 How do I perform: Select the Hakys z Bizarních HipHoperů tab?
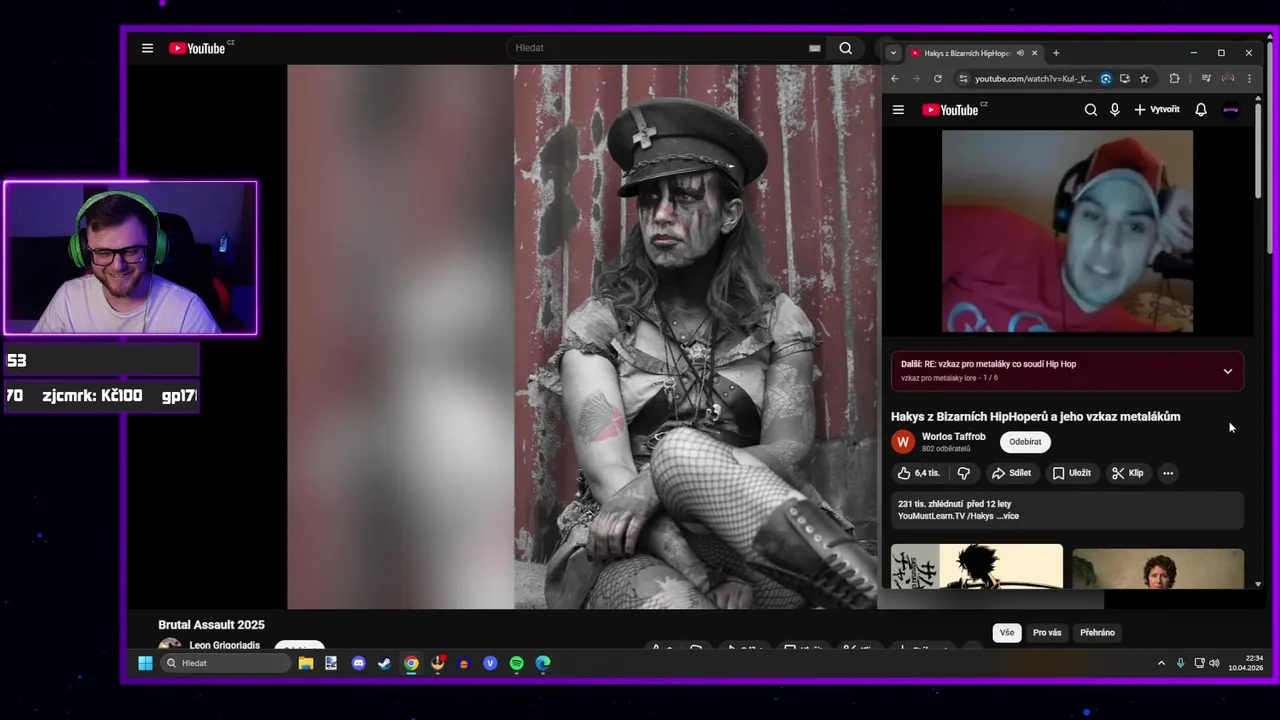[x=966, y=53]
